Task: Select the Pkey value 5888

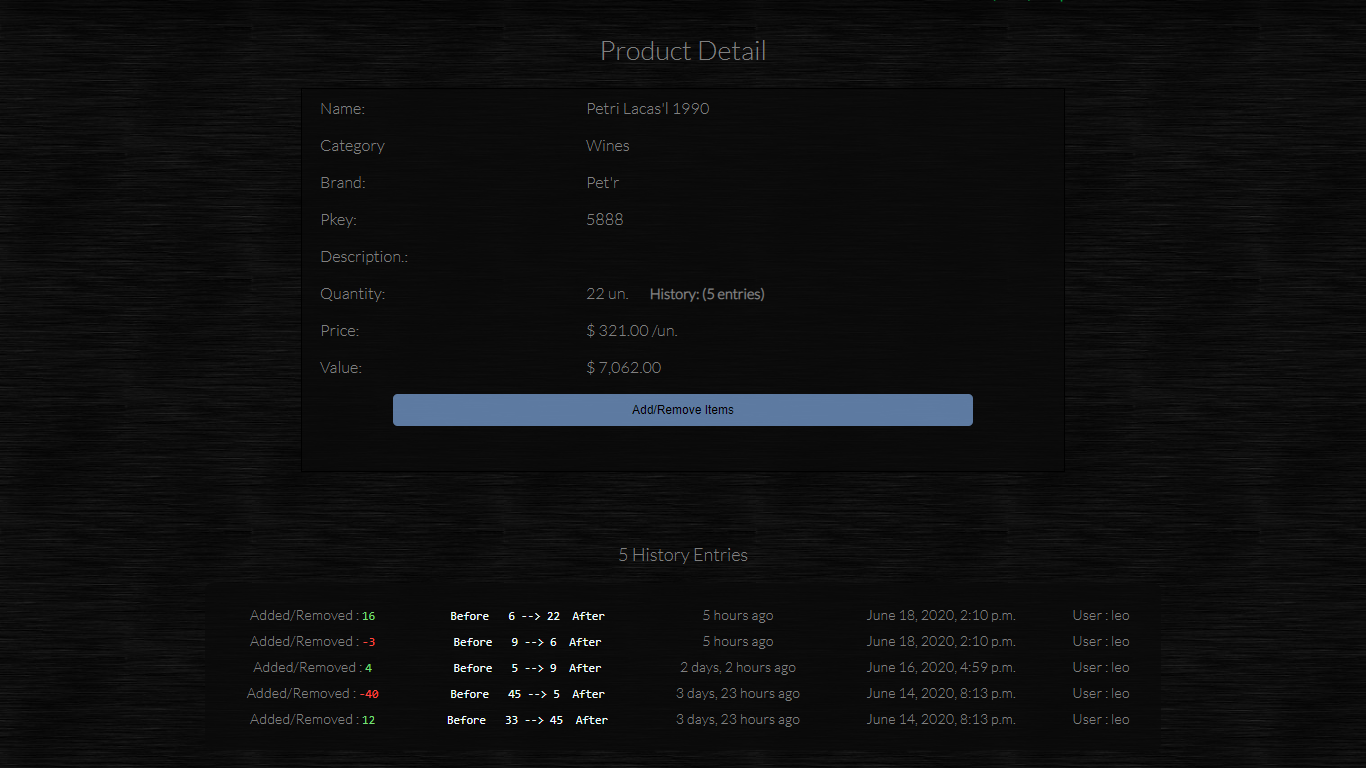Action: [x=604, y=219]
